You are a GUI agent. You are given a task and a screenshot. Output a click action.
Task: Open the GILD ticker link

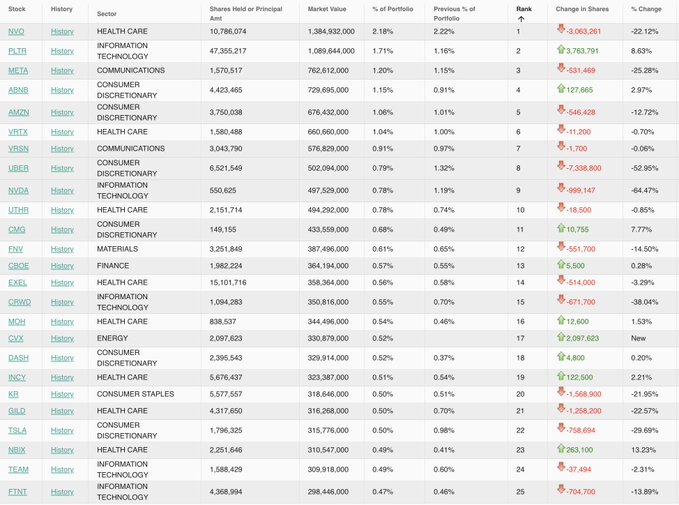coord(16,411)
